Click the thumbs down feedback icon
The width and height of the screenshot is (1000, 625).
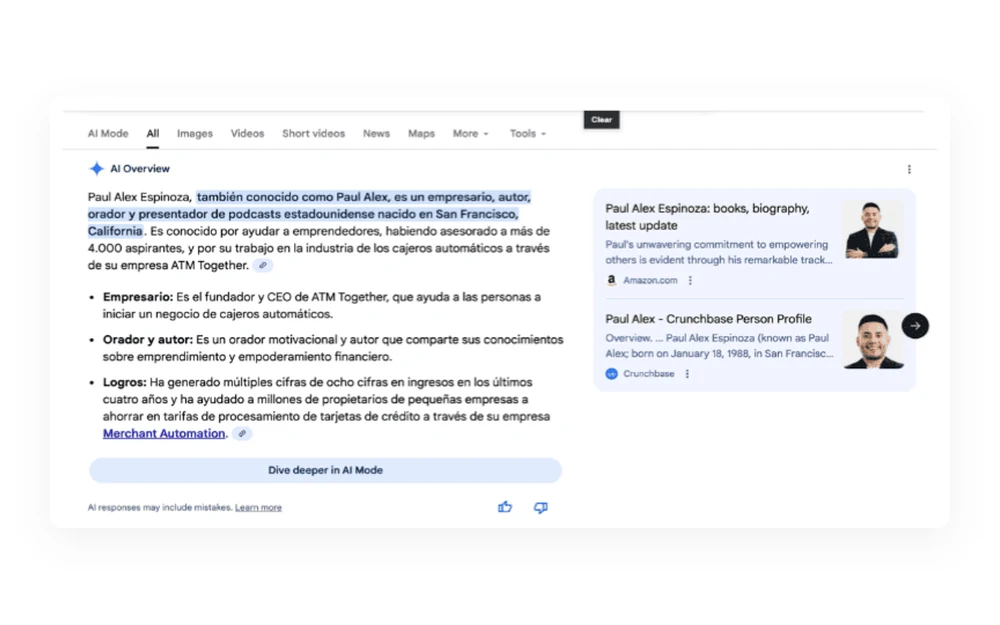540,508
